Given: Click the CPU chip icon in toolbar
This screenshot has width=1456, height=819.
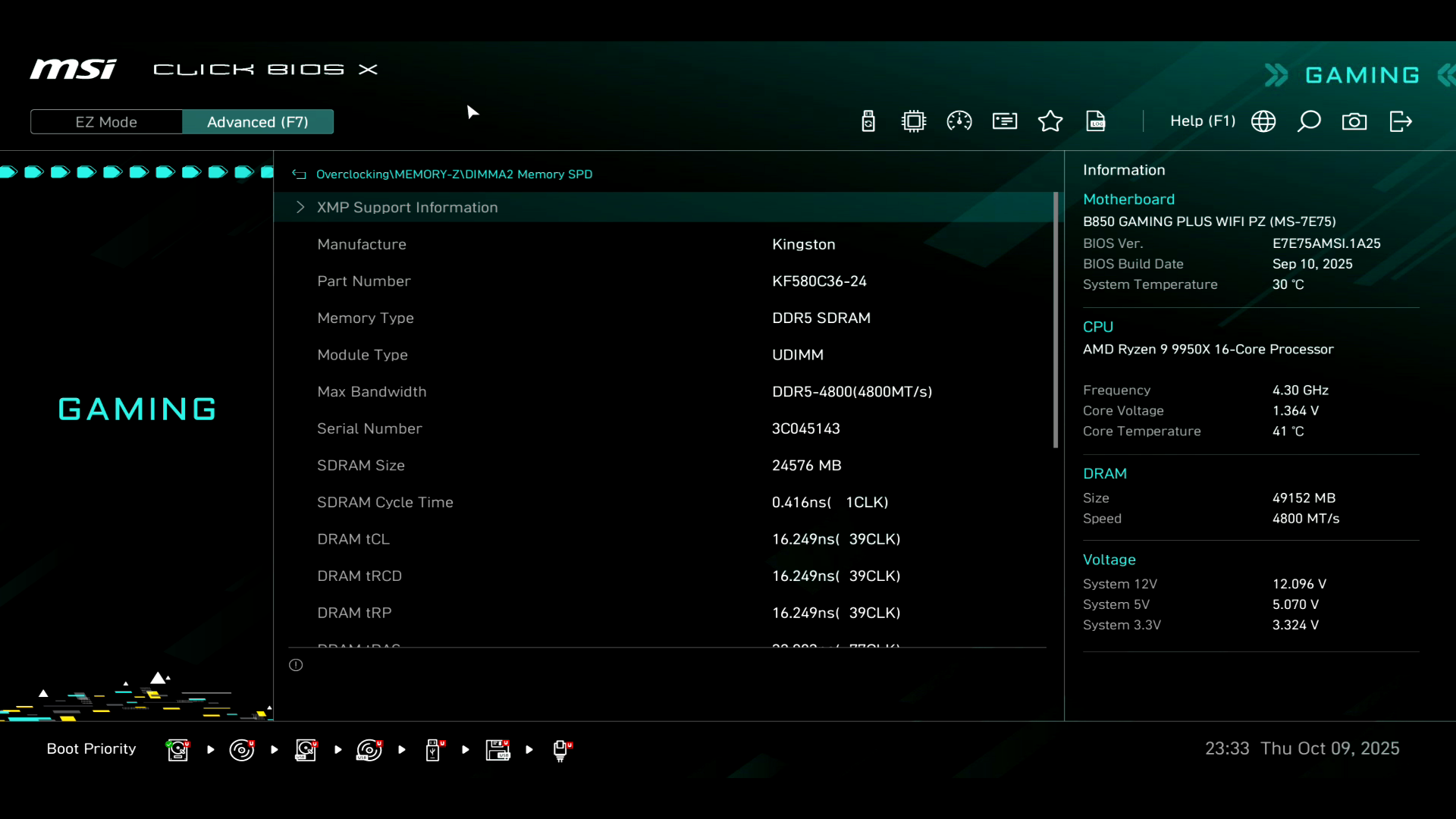Looking at the screenshot, I should tap(914, 121).
